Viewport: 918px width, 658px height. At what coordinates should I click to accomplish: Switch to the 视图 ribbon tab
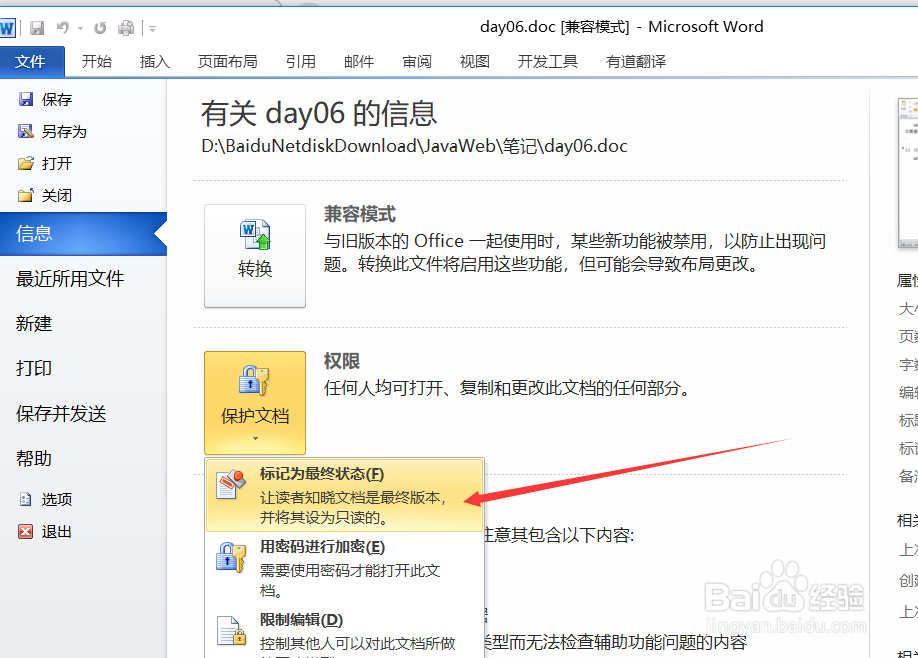click(x=474, y=61)
